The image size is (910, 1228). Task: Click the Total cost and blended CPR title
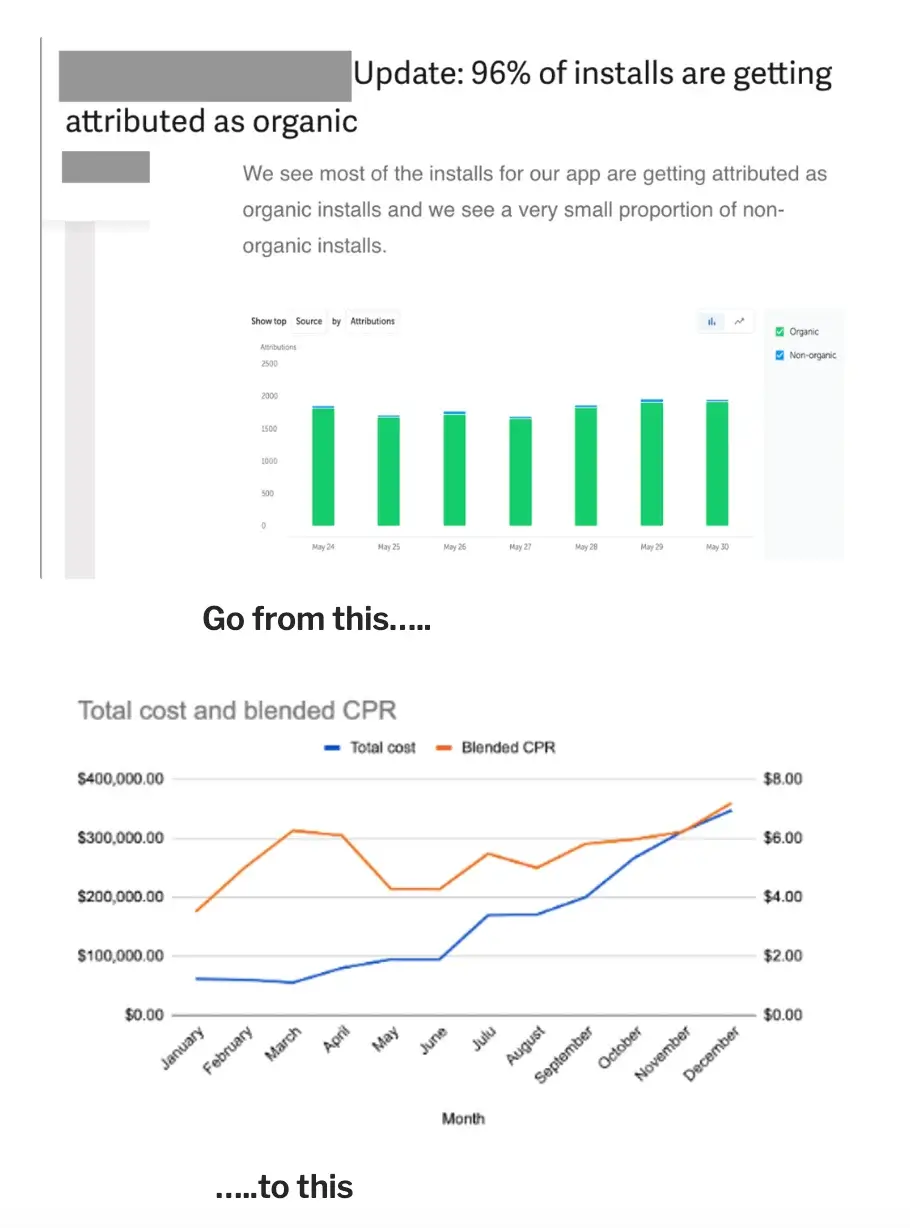click(237, 710)
